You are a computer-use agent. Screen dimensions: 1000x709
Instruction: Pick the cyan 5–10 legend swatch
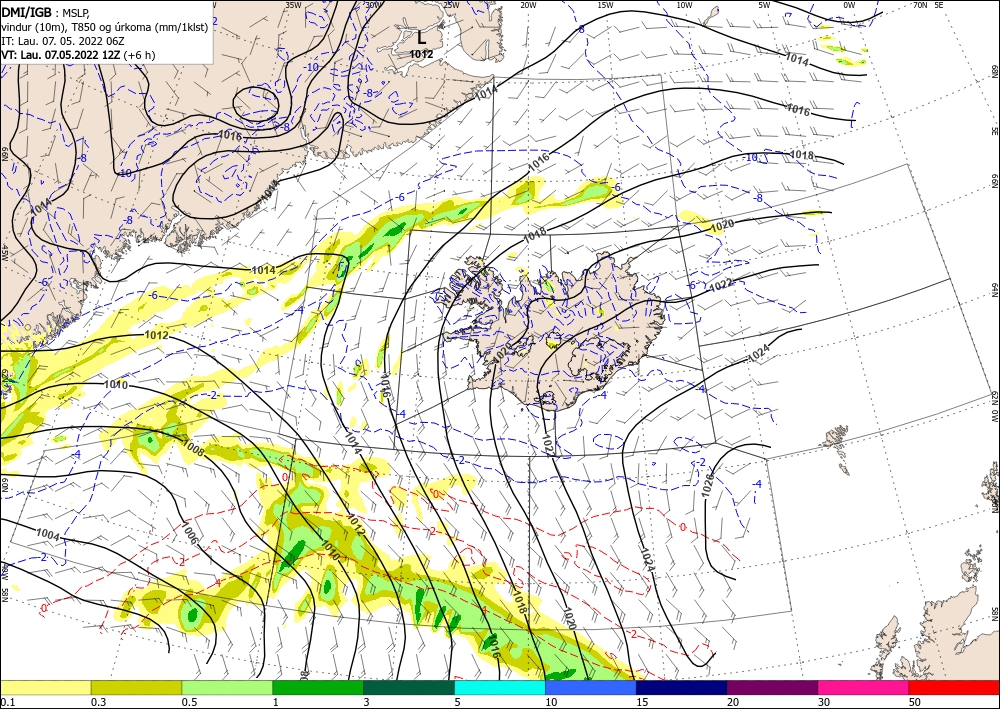click(500, 687)
